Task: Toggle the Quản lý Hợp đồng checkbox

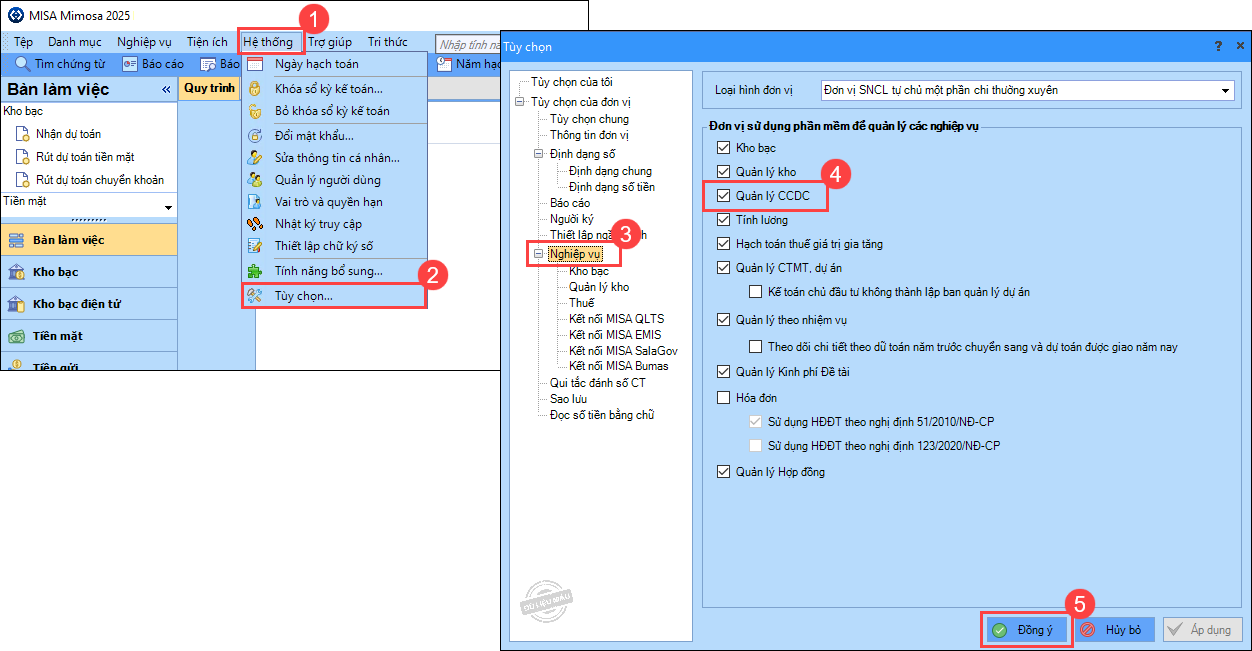Action: click(724, 472)
